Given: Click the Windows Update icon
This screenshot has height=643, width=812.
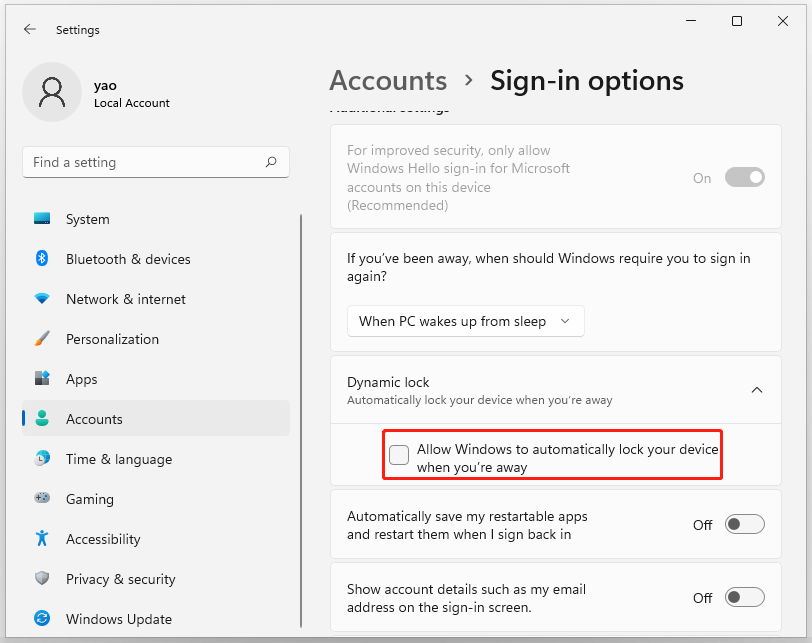Looking at the screenshot, I should (x=42, y=619).
